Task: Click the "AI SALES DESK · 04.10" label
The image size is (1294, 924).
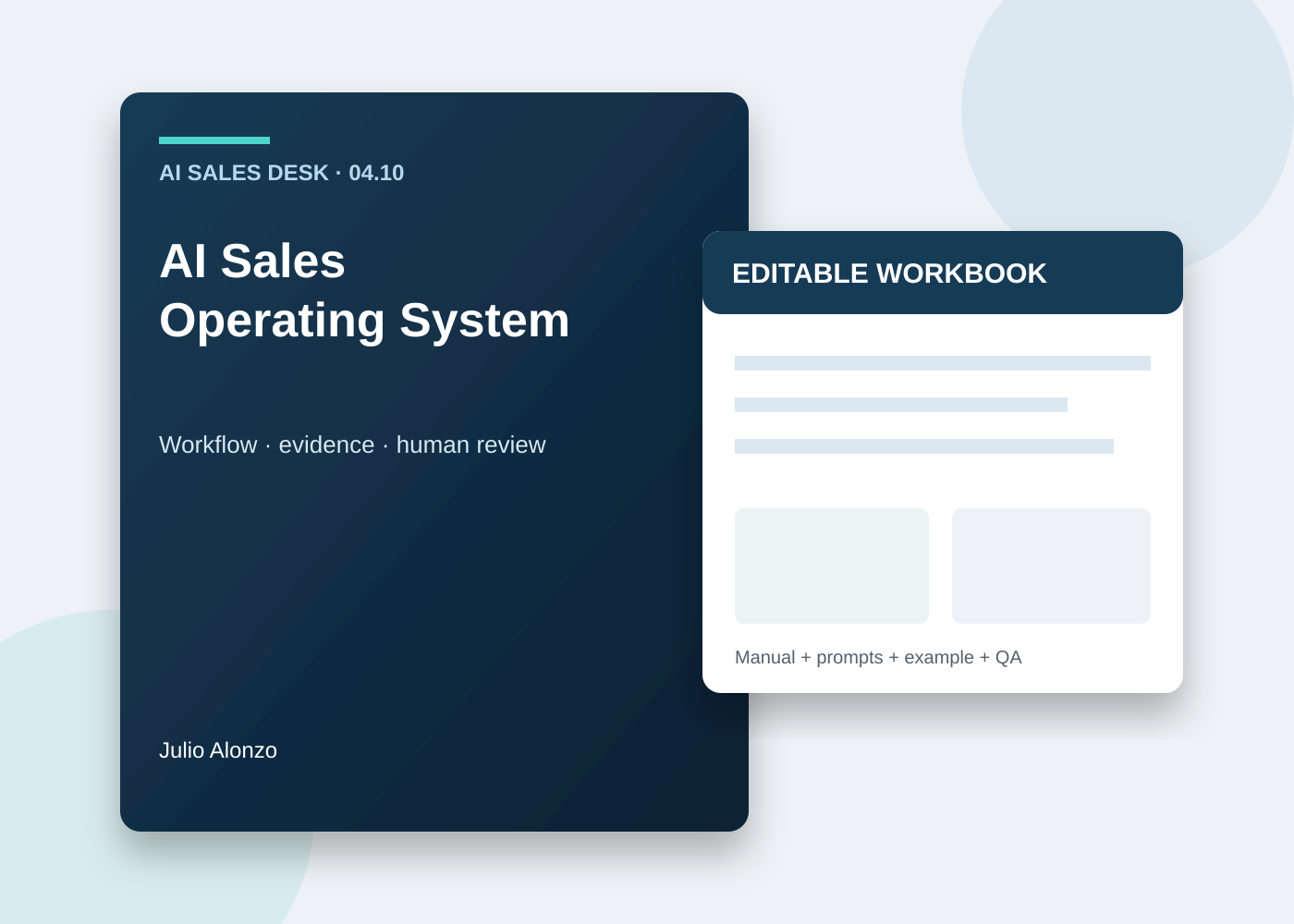Action: pos(281,173)
